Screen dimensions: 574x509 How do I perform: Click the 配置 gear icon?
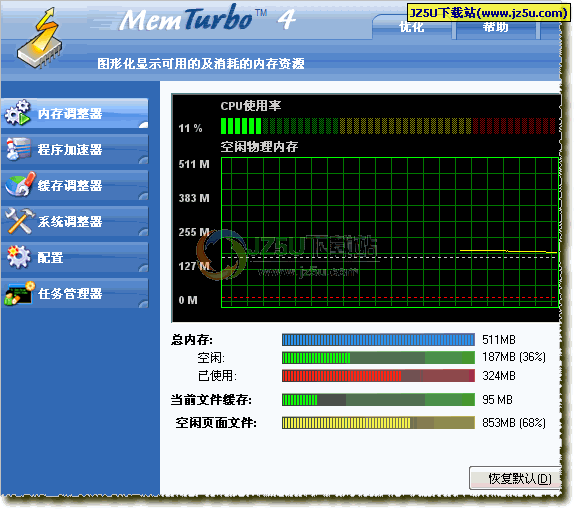pos(18,256)
